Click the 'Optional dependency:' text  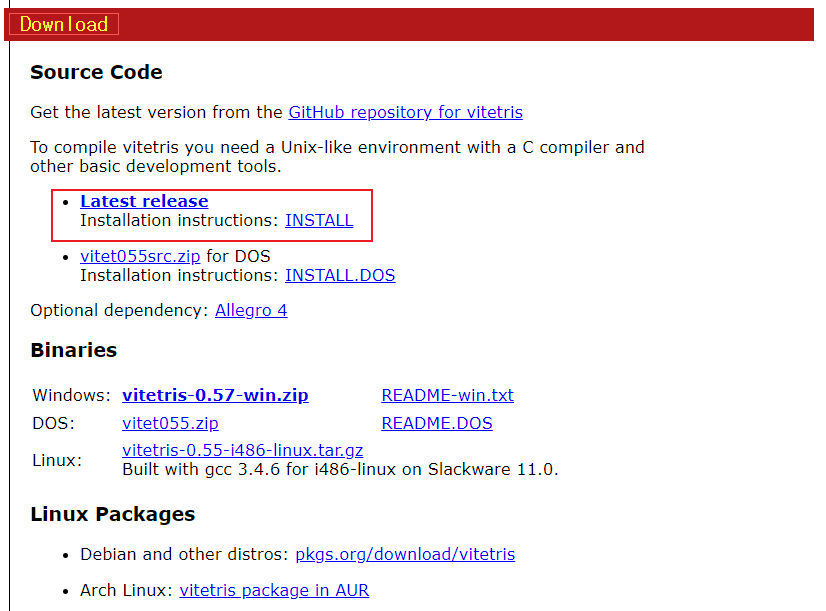[120, 310]
